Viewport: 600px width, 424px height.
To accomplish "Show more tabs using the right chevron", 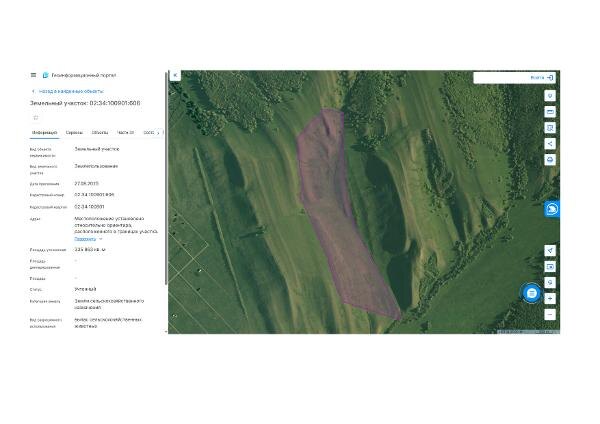I will point(158,133).
